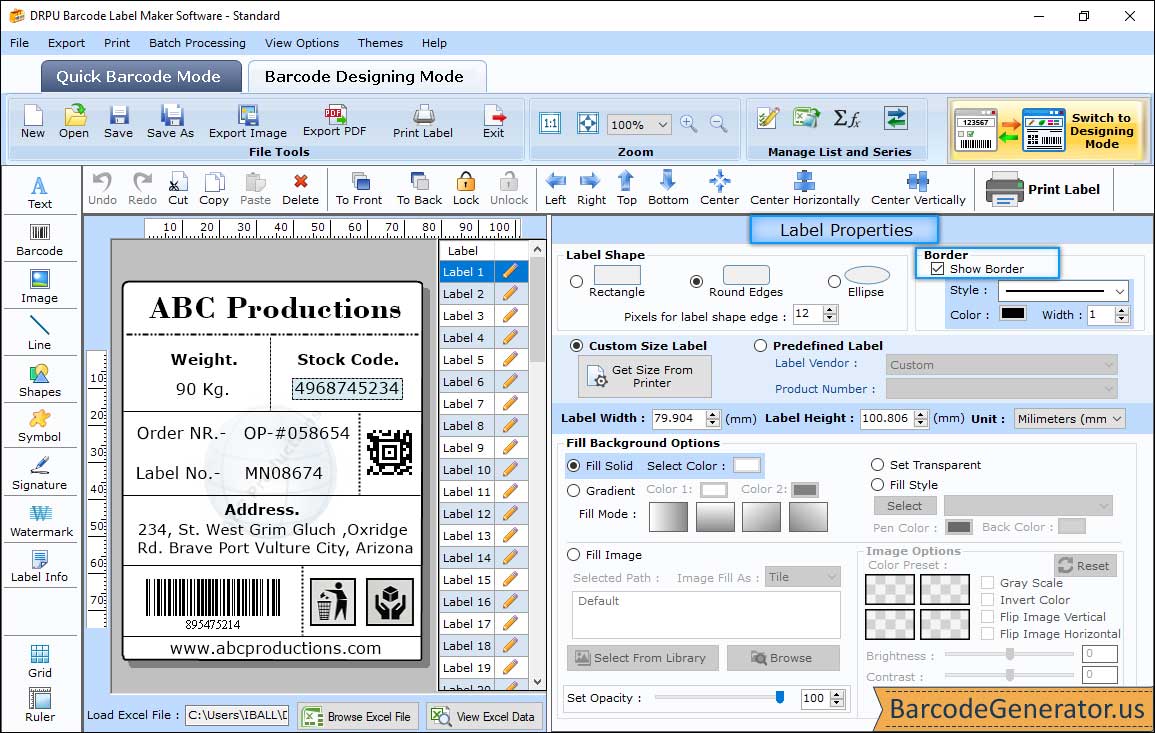
Task: Click the fit-to-window zoom icon
Action: coord(588,123)
